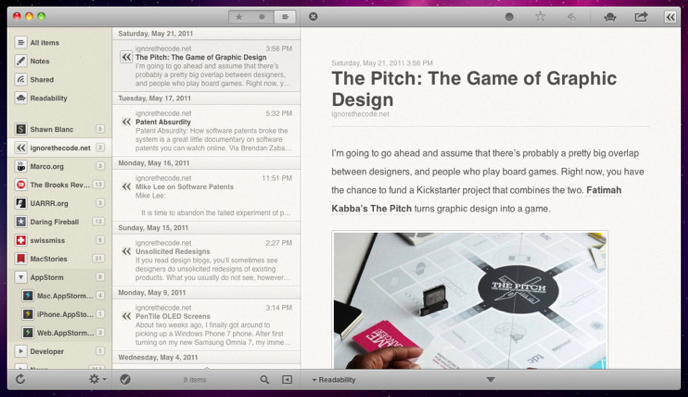Collapse the AppStorm folder
Viewport: 688px width, 397px height.
pyautogui.click(x=21, y=277)
